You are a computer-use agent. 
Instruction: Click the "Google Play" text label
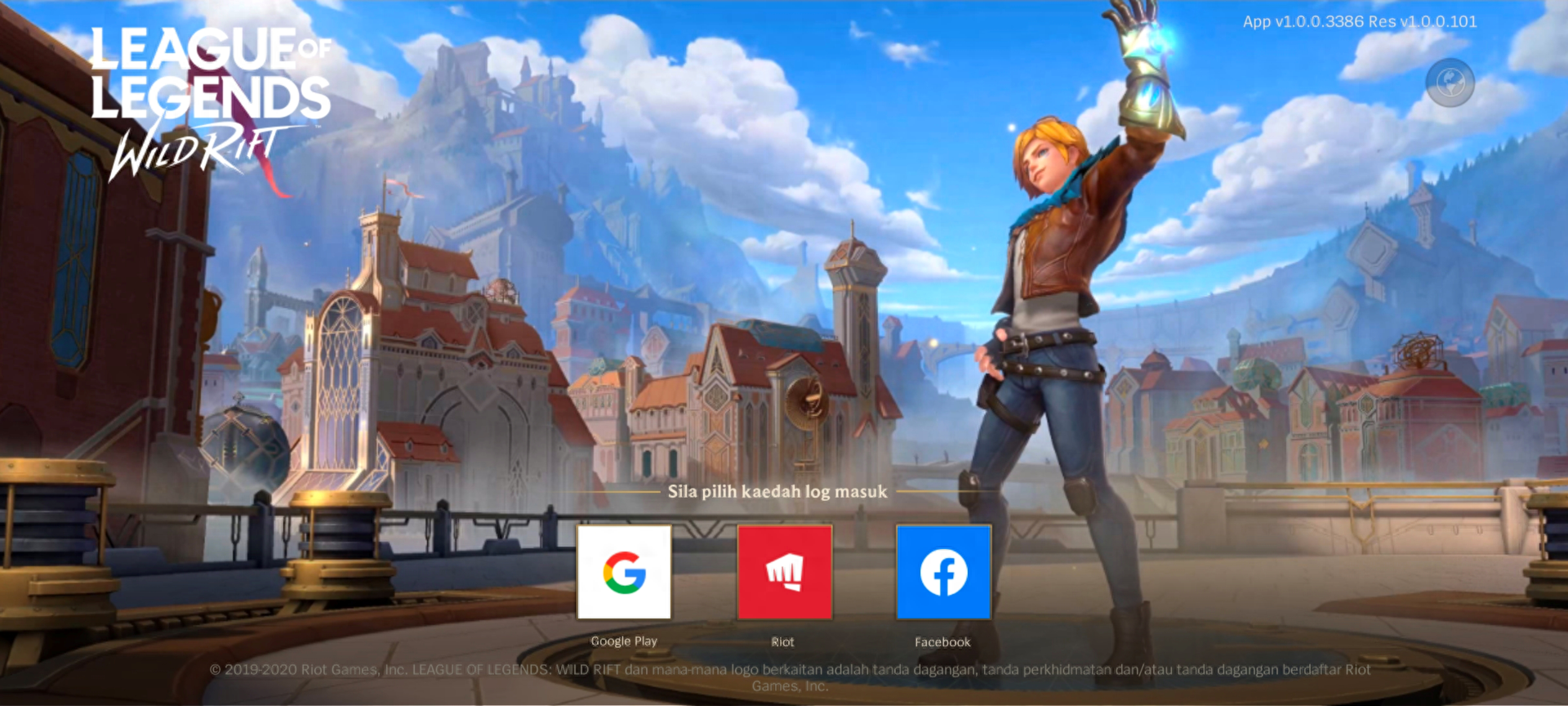(x=624, y=641)
